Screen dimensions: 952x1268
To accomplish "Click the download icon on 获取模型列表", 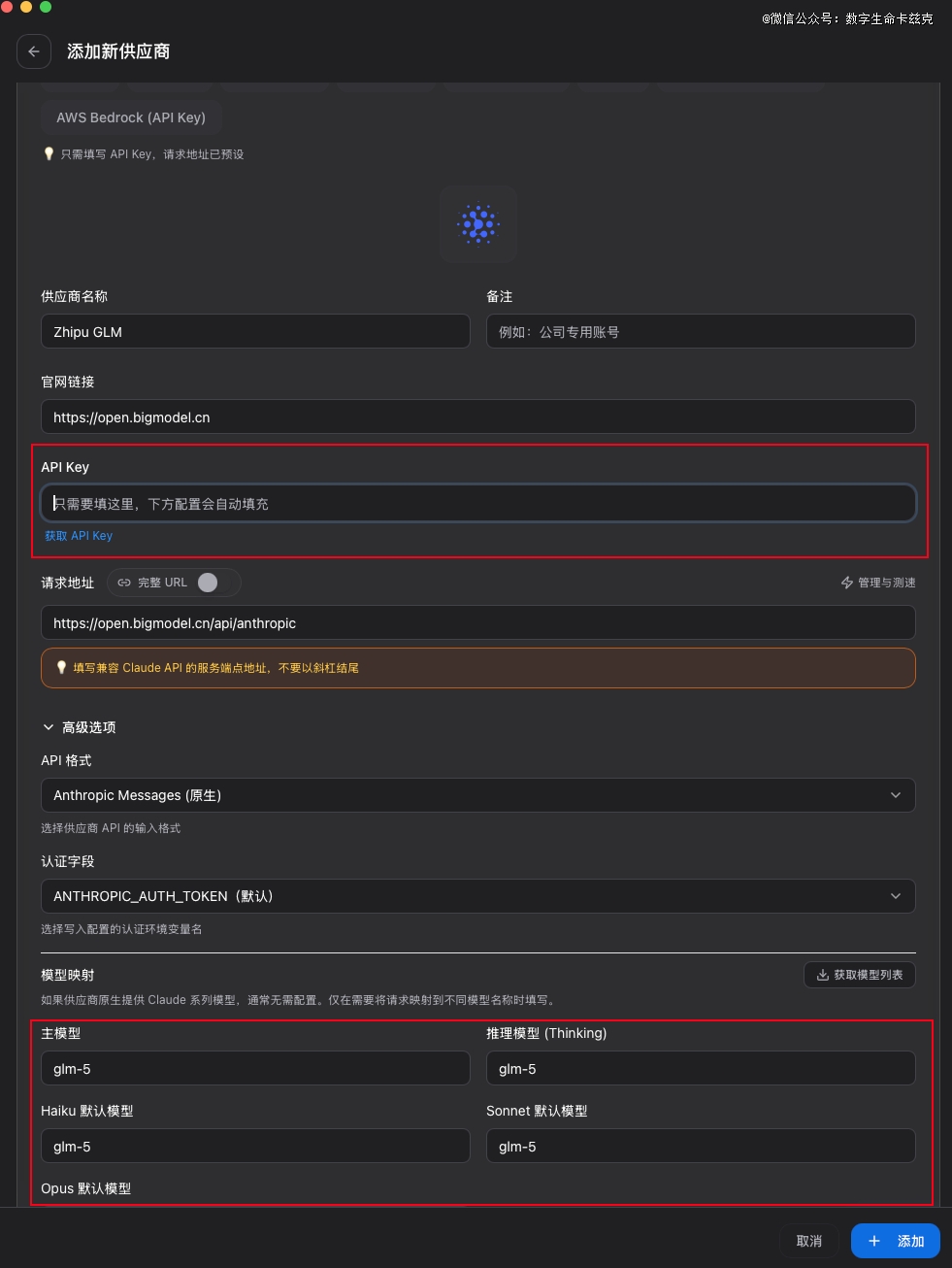I will pyautogui.click(x=823, y=975).
